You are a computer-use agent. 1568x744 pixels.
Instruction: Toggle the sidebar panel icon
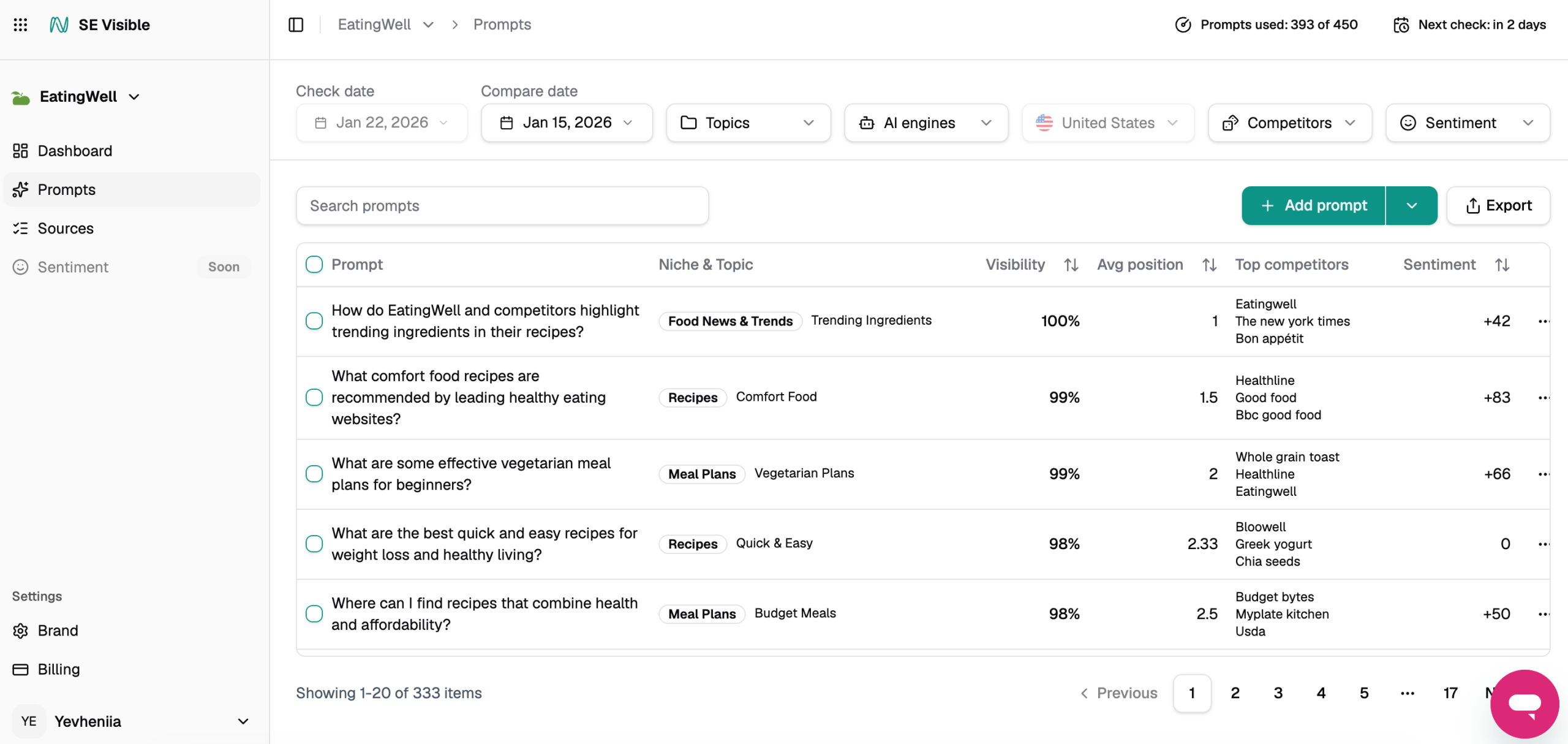click(x=296, y=25)
